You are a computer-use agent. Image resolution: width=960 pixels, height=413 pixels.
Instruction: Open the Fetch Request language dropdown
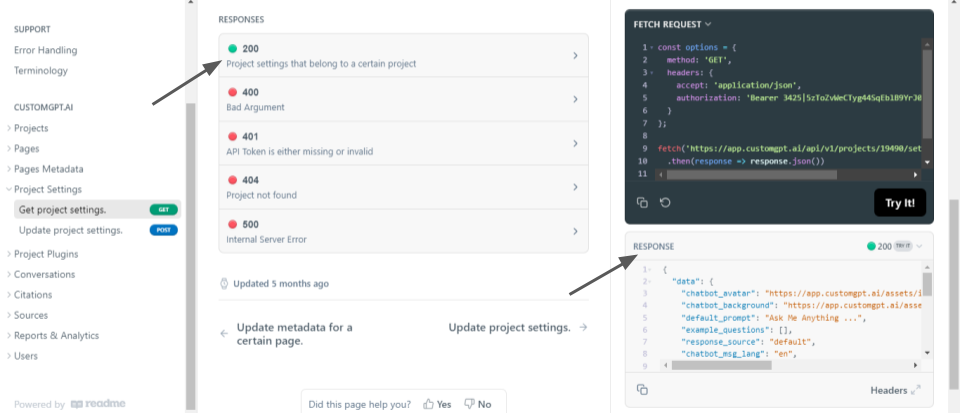(672, 24)
